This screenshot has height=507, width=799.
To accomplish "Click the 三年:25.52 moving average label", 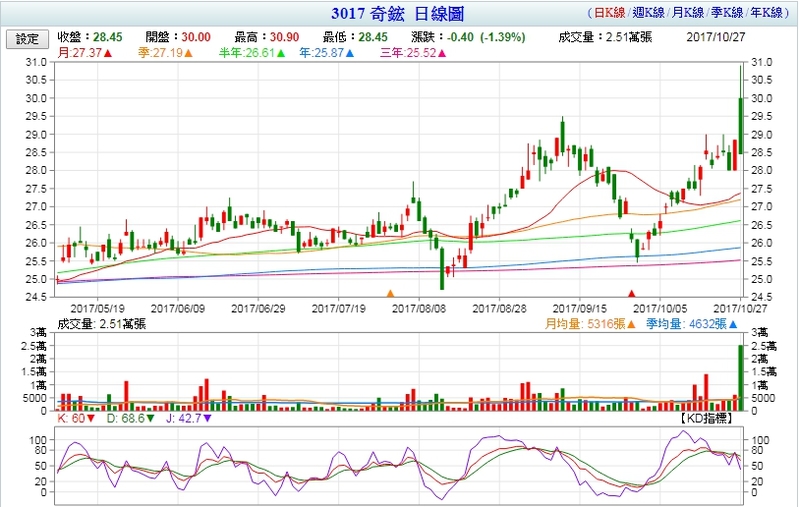I will 408,53.
